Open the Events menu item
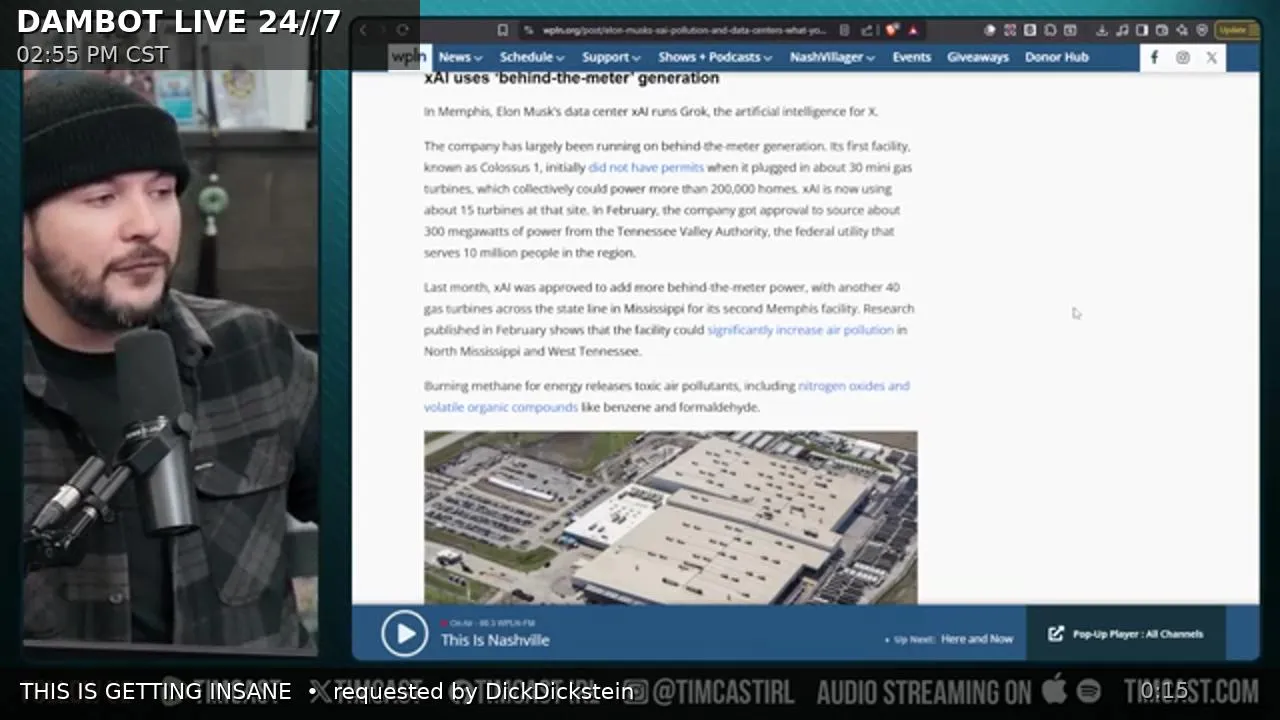 tap(911, 57)
